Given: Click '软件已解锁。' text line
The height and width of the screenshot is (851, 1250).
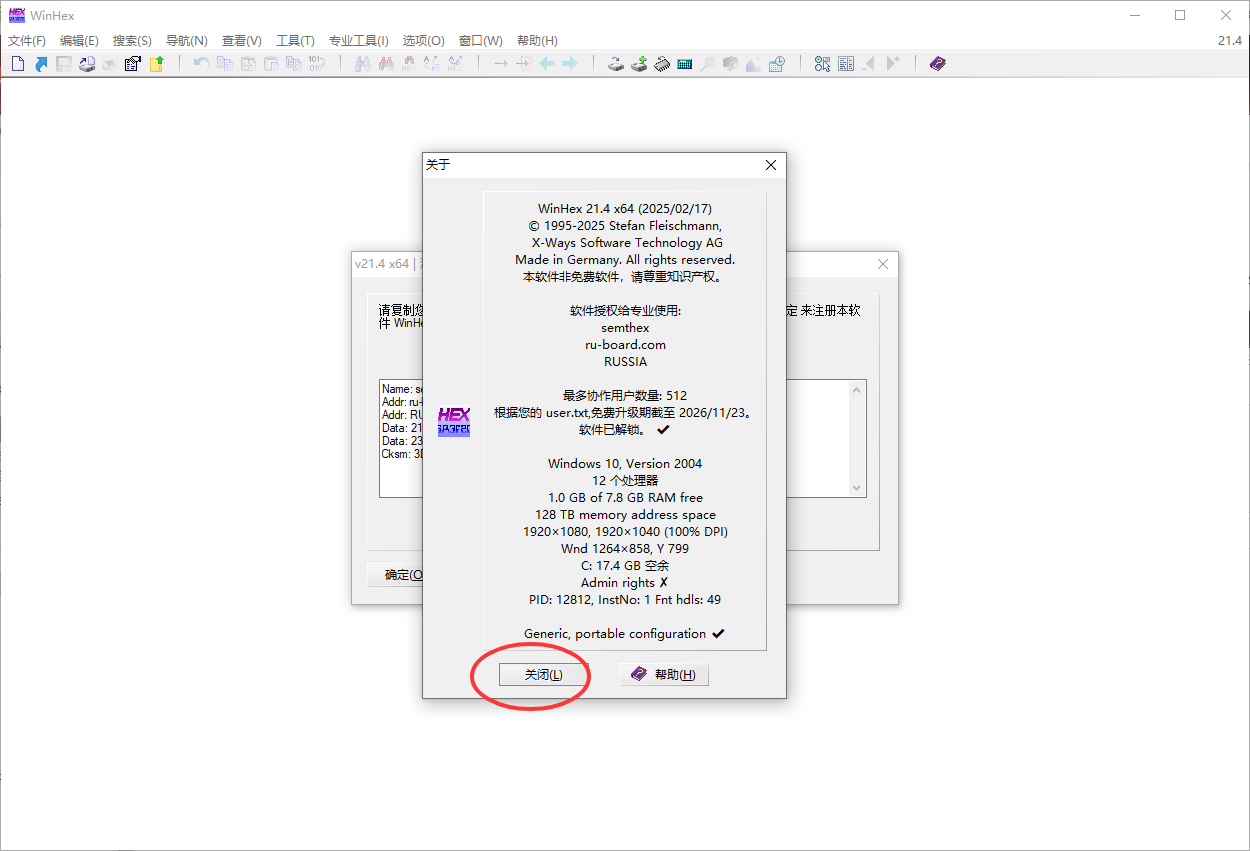Looking at the screenshot, I should pyautogui.click(x=614, y=429).
